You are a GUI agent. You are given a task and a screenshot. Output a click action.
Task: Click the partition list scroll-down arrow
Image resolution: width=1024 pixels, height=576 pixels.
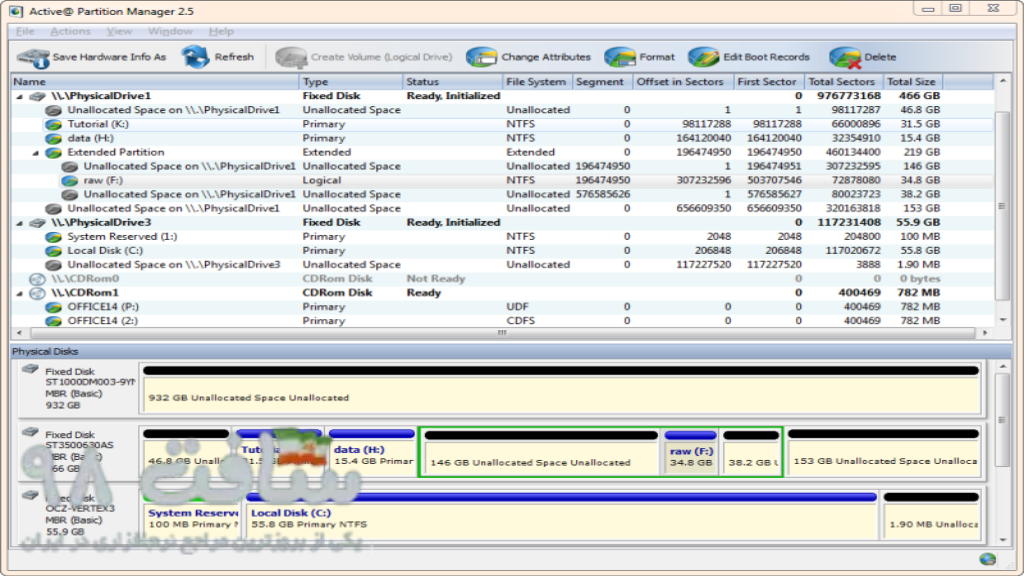click(1002, 320)
